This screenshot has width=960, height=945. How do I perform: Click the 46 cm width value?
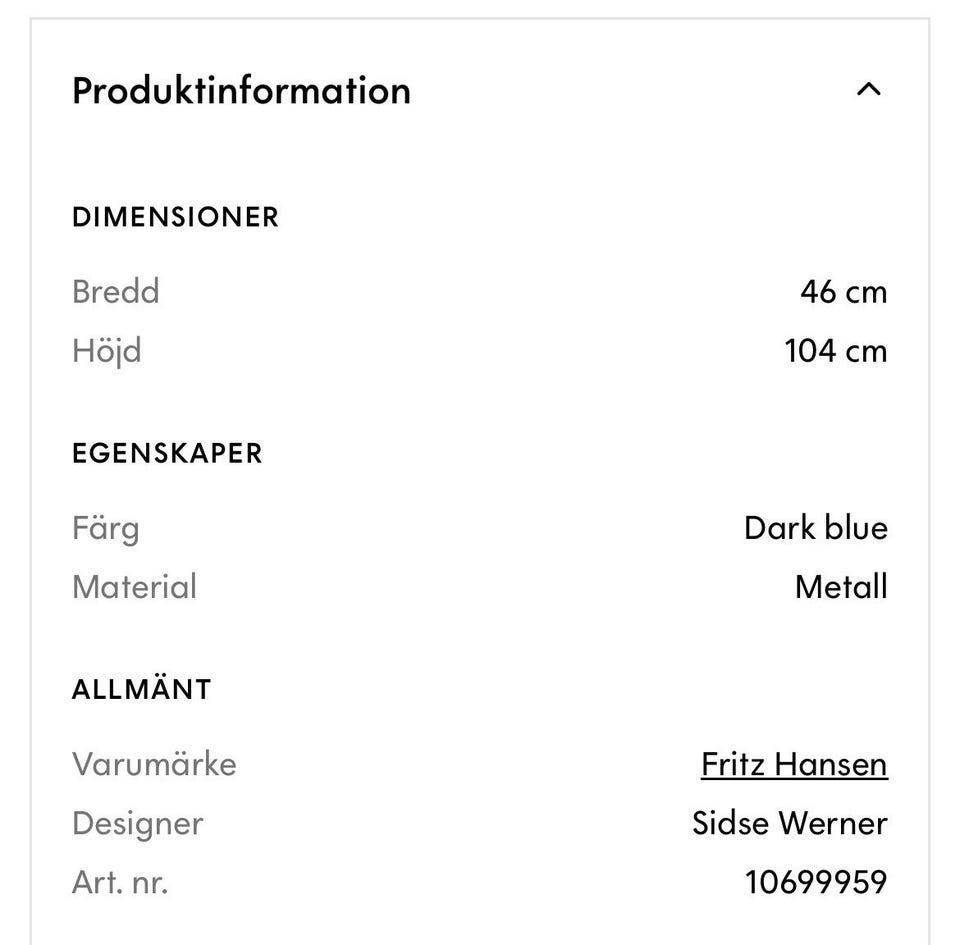843,292
